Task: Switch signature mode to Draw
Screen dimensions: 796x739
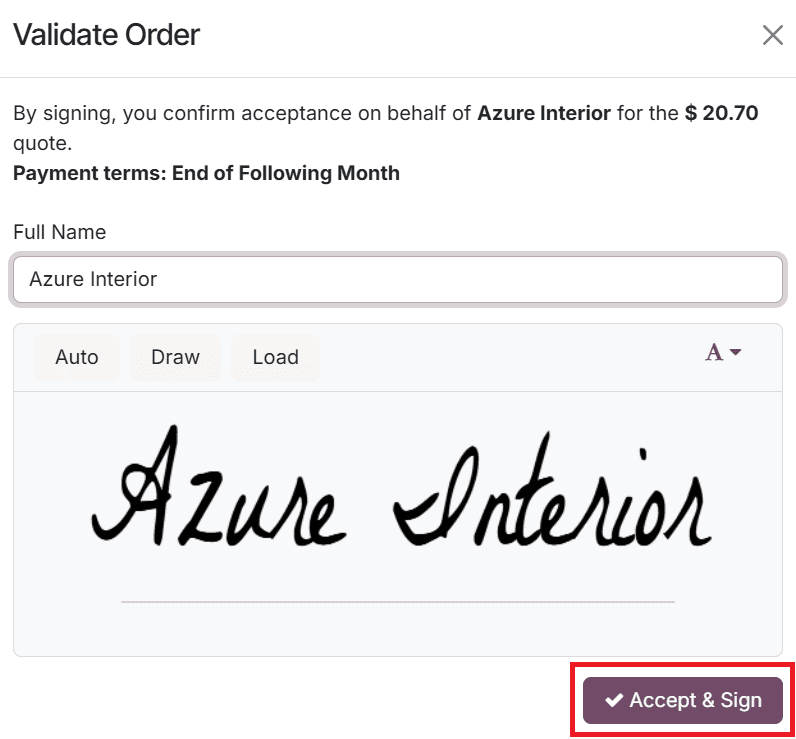Action: click(x=175, y=357)
